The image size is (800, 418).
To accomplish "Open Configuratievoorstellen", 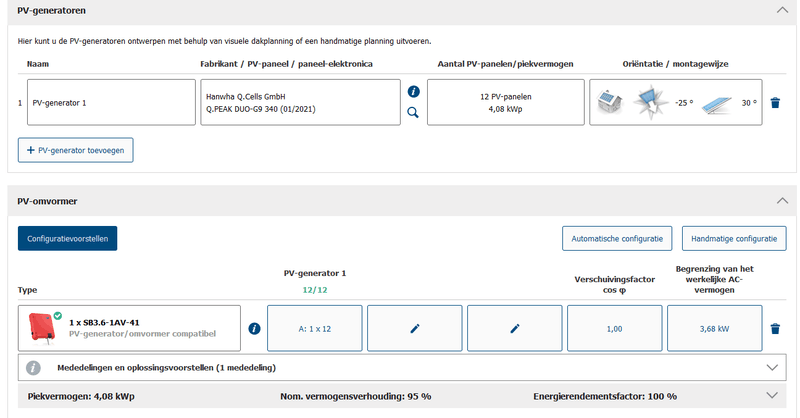I will coord(67,238).
